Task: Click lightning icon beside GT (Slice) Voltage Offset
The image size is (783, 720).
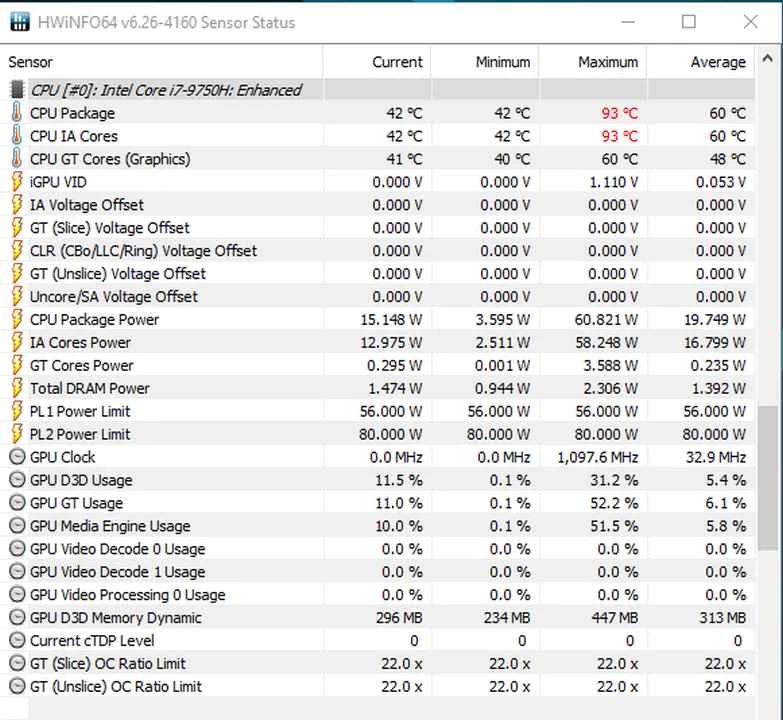Action: 17,228
